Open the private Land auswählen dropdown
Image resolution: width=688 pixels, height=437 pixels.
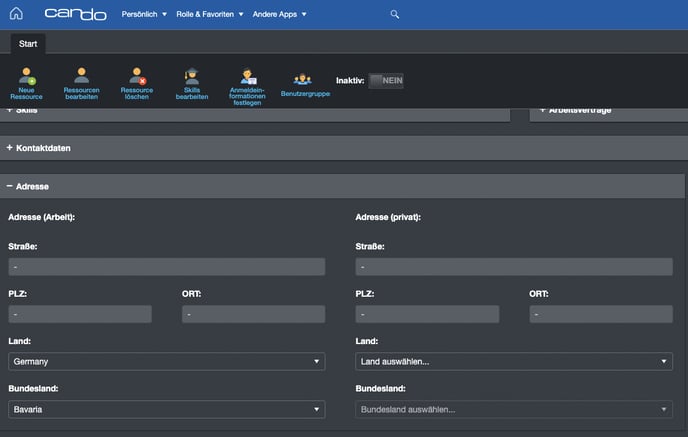coord(513,361)
